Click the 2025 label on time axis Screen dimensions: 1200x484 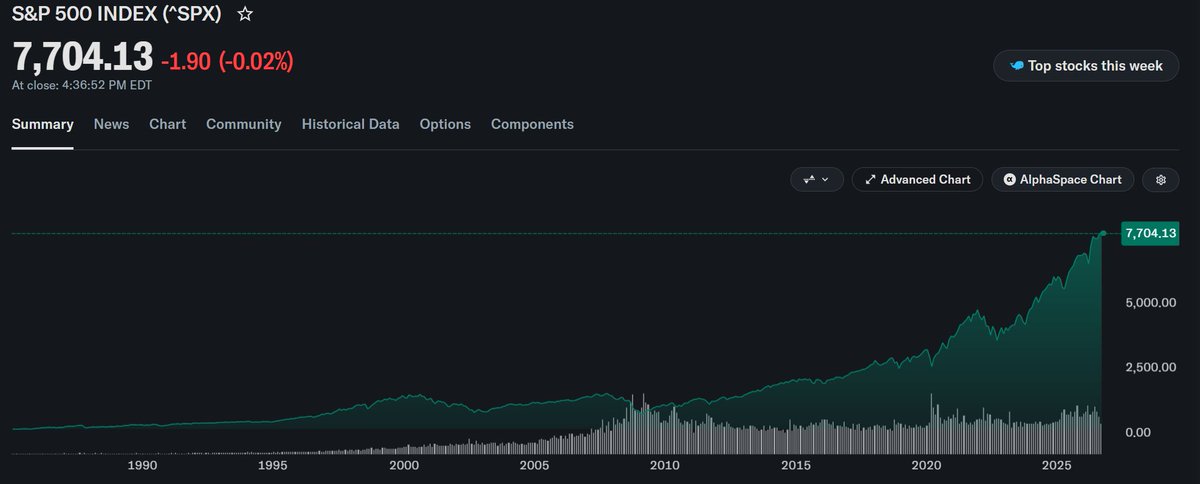(1058, 466)
